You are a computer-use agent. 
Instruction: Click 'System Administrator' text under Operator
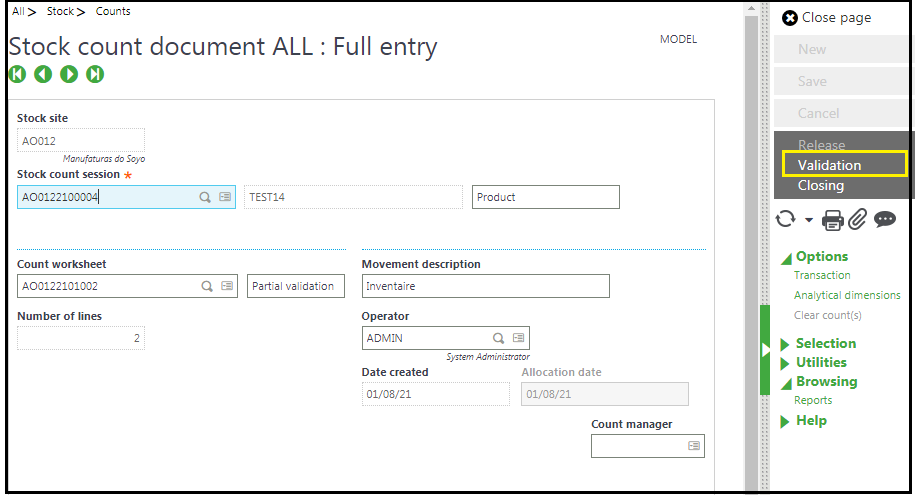[x=488, y=357]
